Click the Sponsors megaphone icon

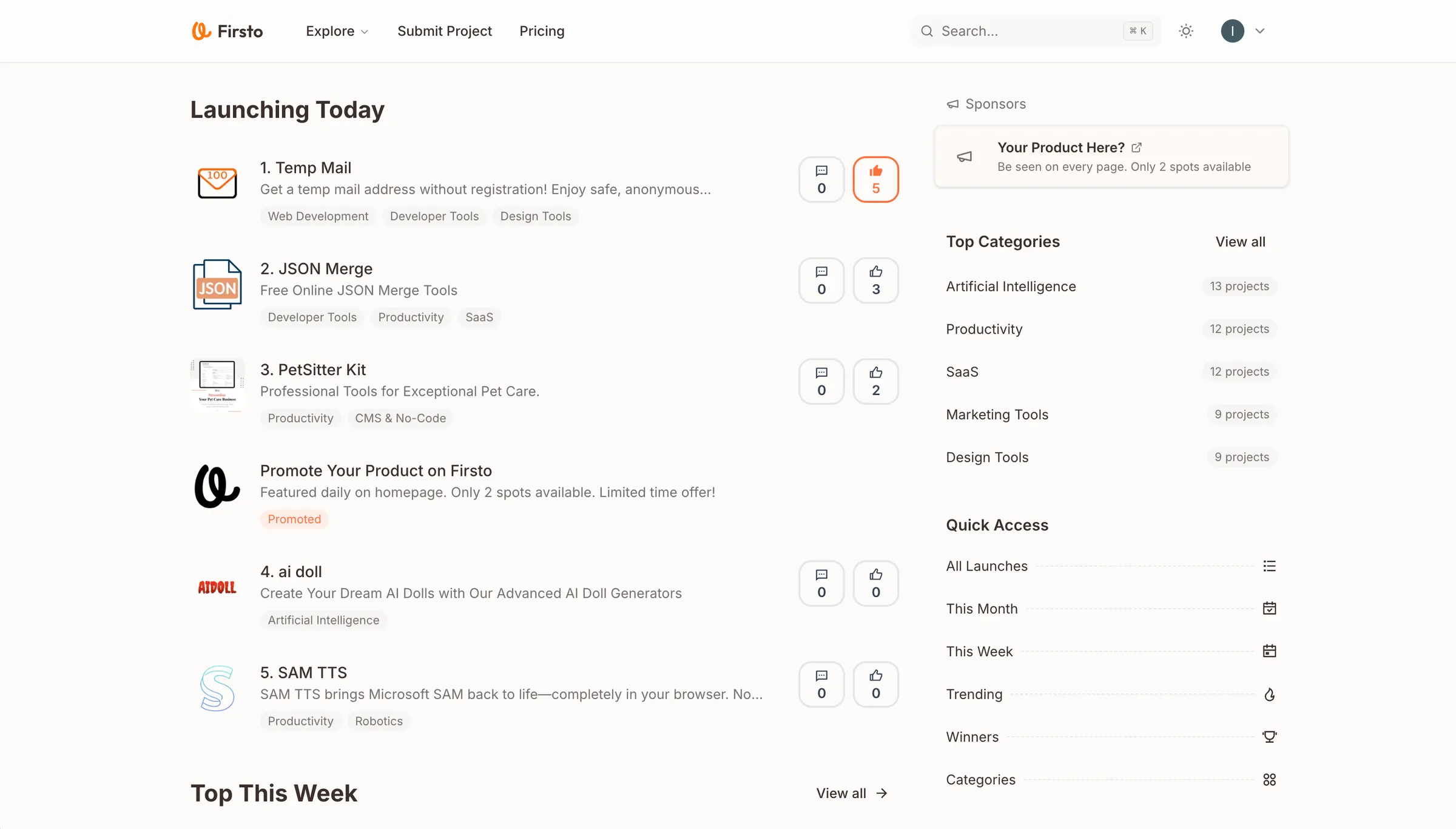coord(952,104)
